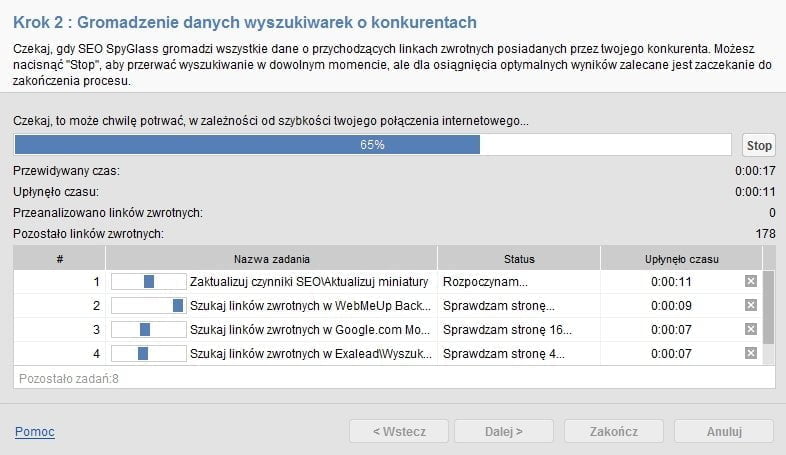Click WebMeUp task mini progress bar
786x455 pixels.
click(148, 305)
